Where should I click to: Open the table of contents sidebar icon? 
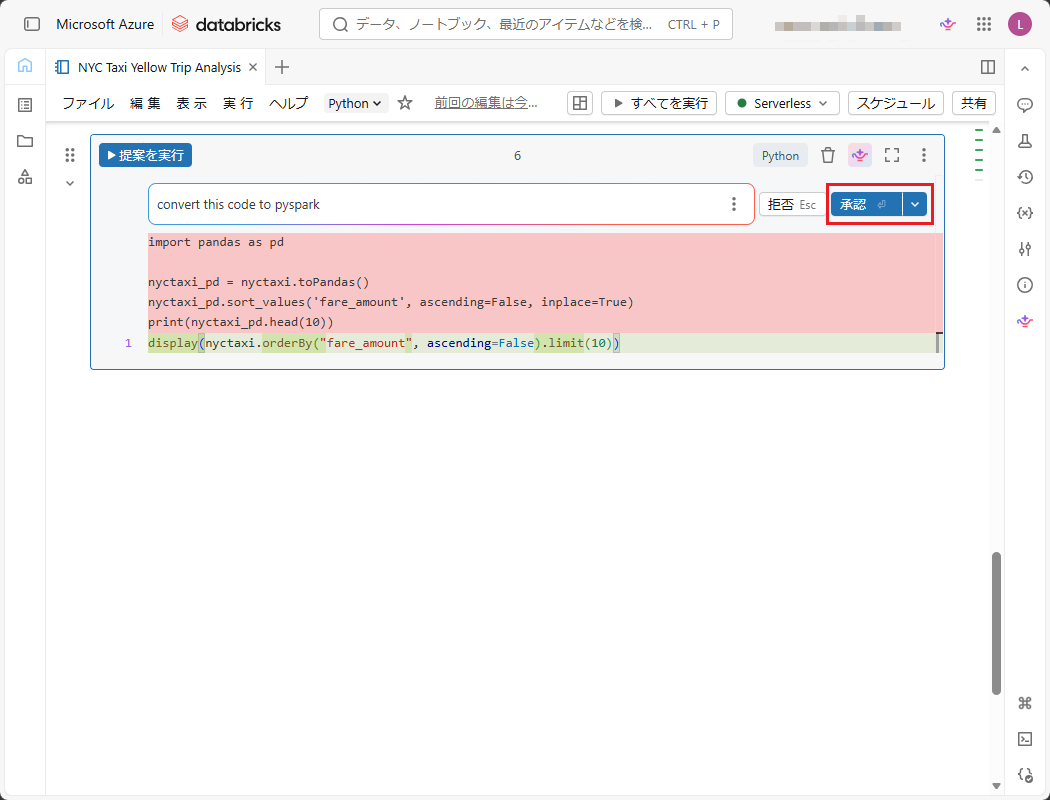coord(25,105)
